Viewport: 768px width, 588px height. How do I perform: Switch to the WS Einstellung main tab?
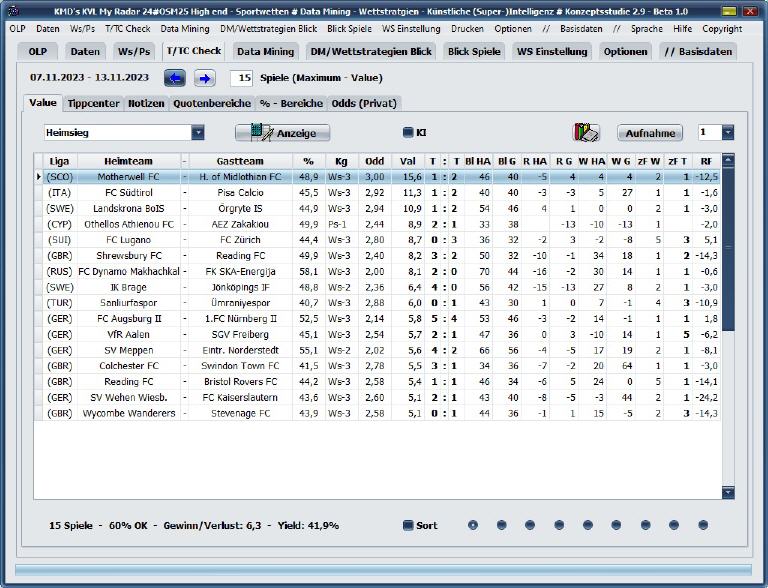click(x=552, y=51)
